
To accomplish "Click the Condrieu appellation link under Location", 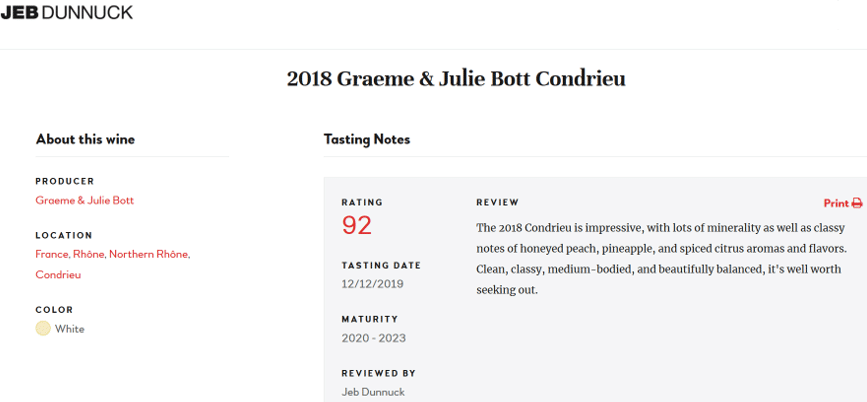I will [x=58, y=274].
